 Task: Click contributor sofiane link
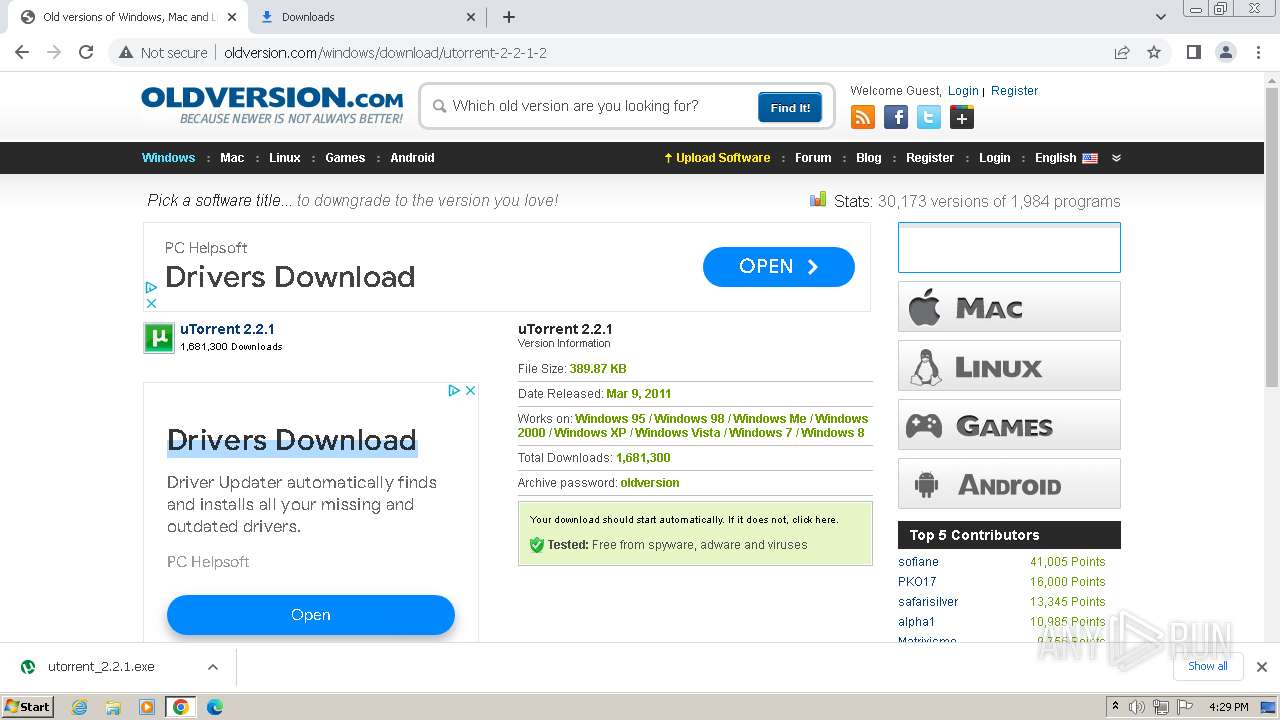[x=918, y=562]
